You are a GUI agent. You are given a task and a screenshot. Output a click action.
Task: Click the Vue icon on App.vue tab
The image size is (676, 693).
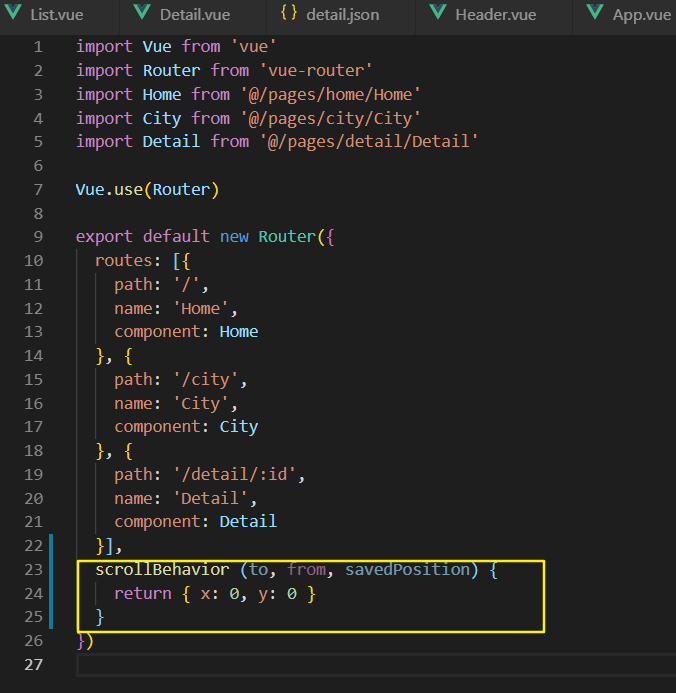click(x=595, y=12)
